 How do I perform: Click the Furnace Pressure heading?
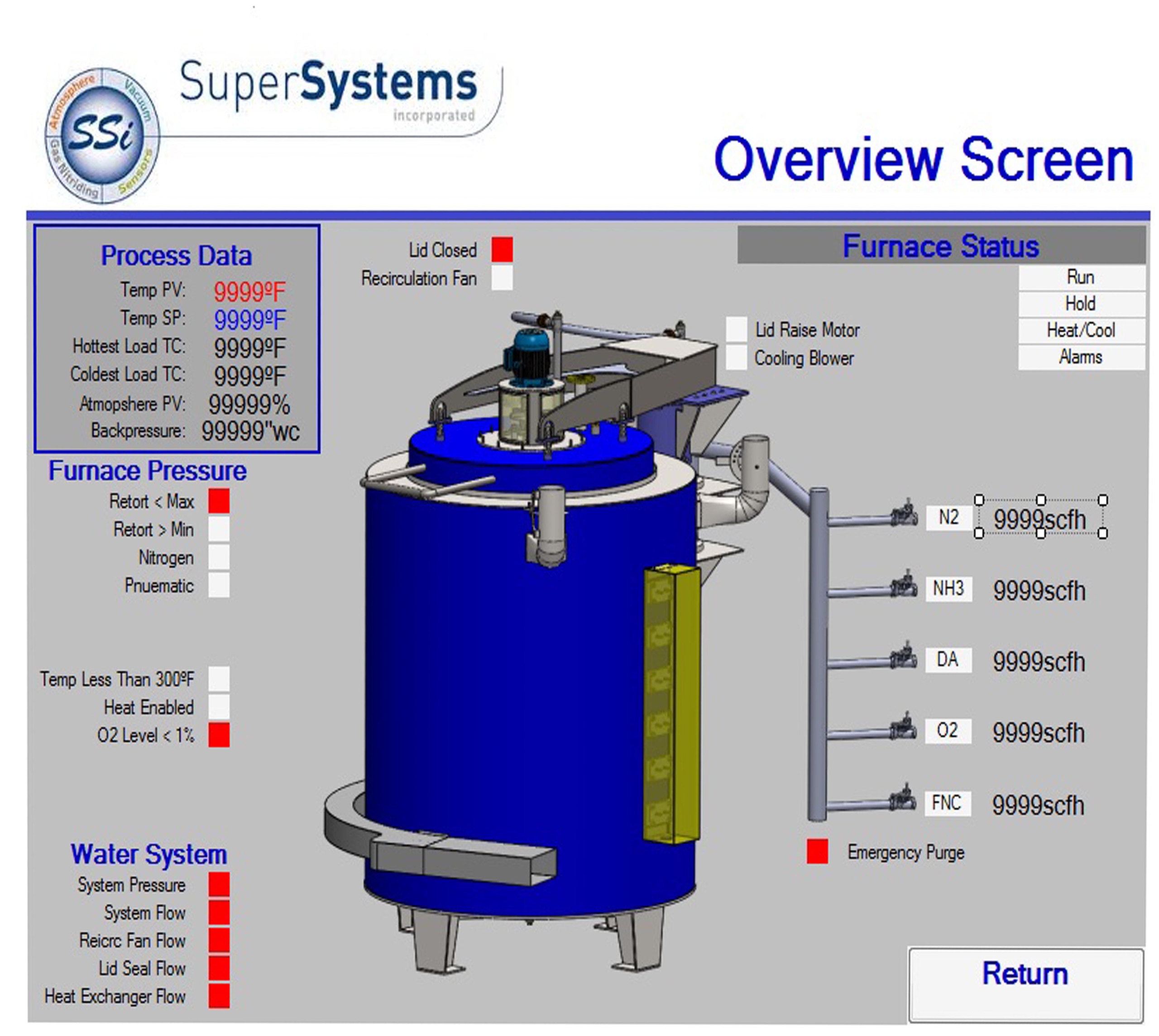tap(148, 471)
